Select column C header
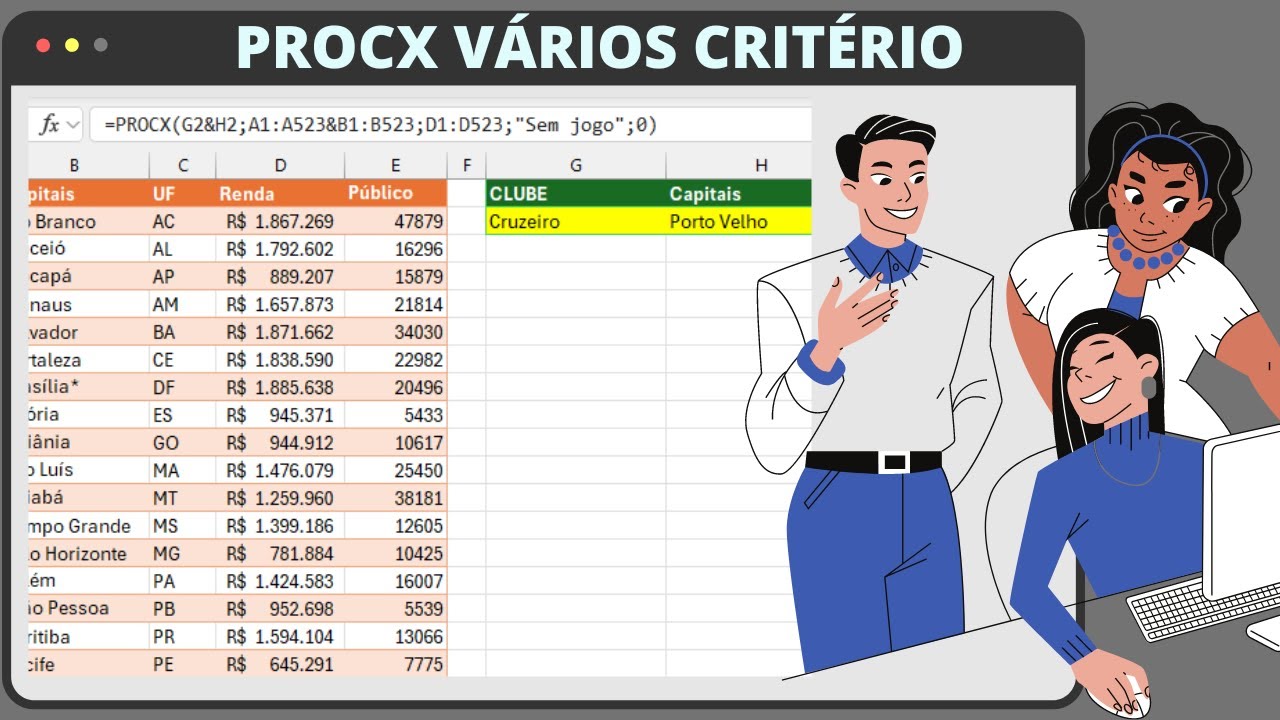Viewport: 1280px width, 720px height. click(182, 165)
